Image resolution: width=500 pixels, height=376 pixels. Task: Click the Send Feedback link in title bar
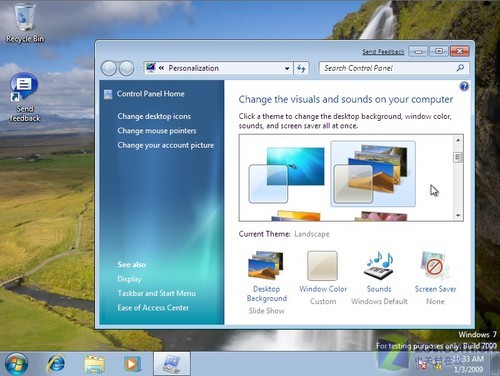pos(383,52)
